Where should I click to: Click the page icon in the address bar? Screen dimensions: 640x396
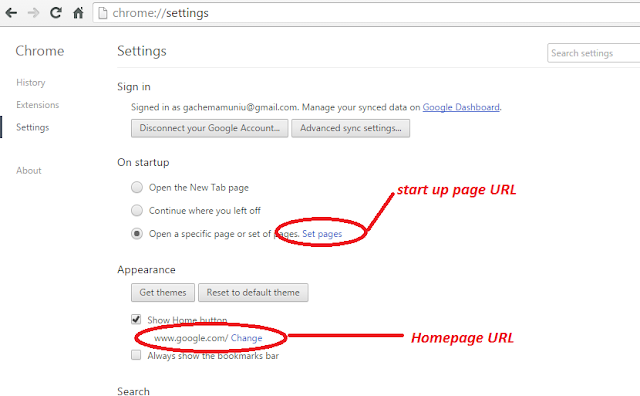point(103,13)
